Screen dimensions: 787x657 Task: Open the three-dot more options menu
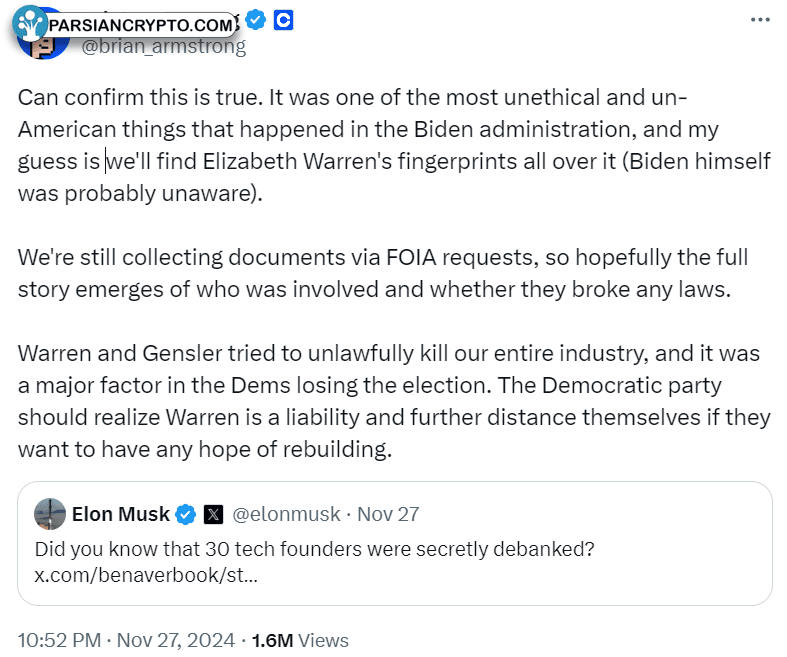[760, 20]
